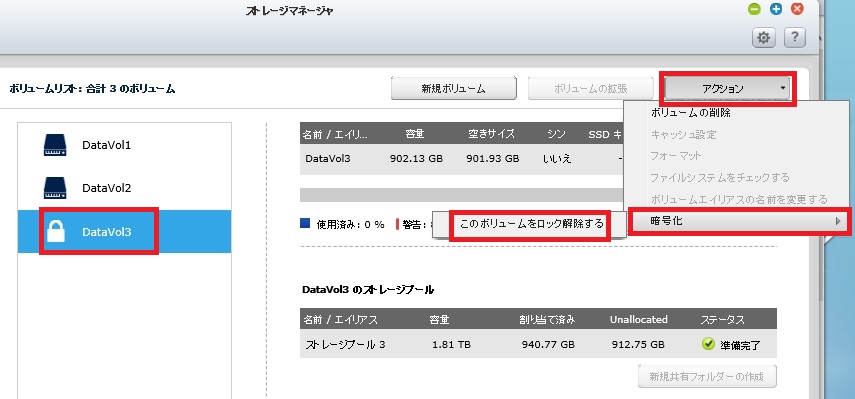Viewport: 855px width, 399px height.
Task: Click the Unallocated column header
Action: click(x=638, y=319)
